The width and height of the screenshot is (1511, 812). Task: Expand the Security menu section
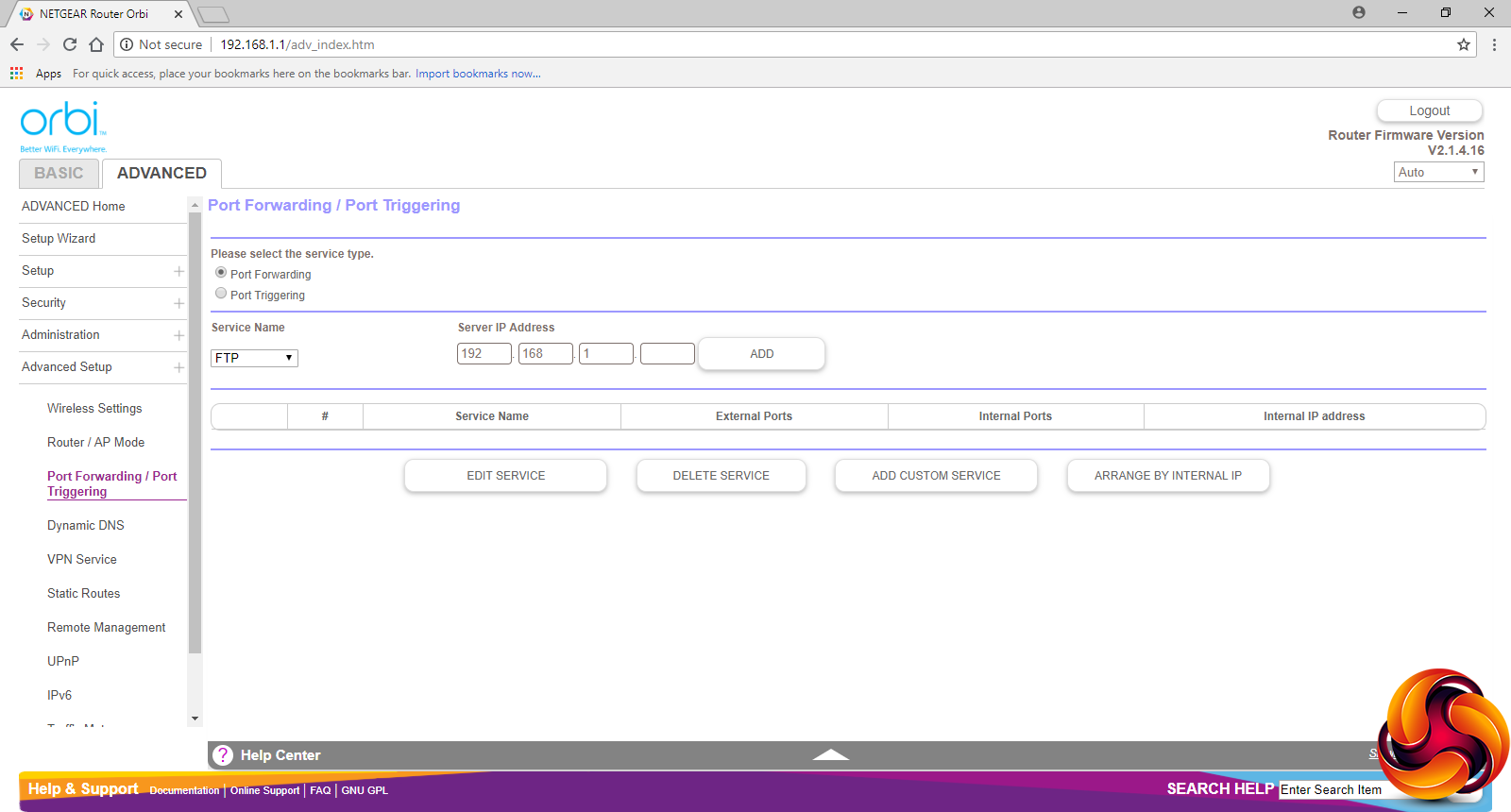178,303
